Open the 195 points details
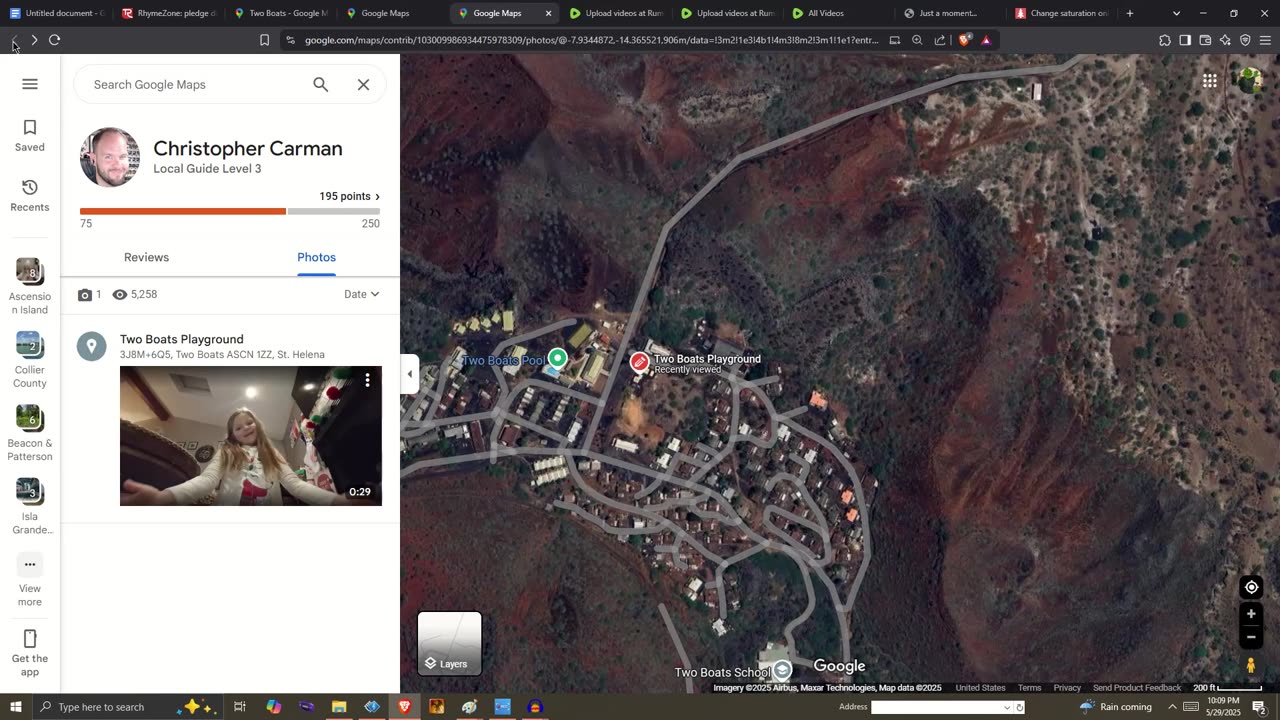 [349, 196]
